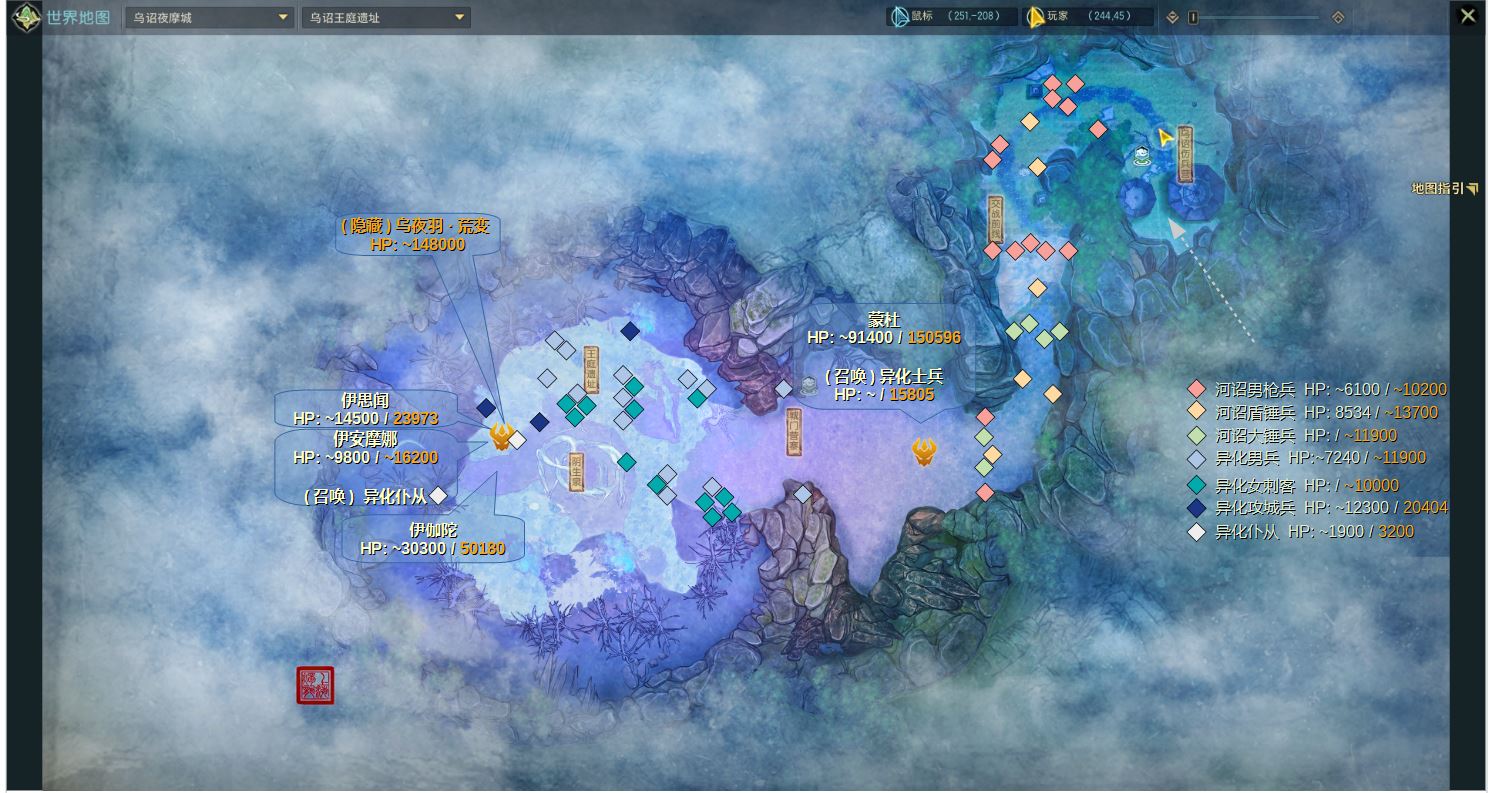This screenshot has width=1488, height=793.
Task: Click the 异化男兵 legend diamond
Action: (1196, 458)
